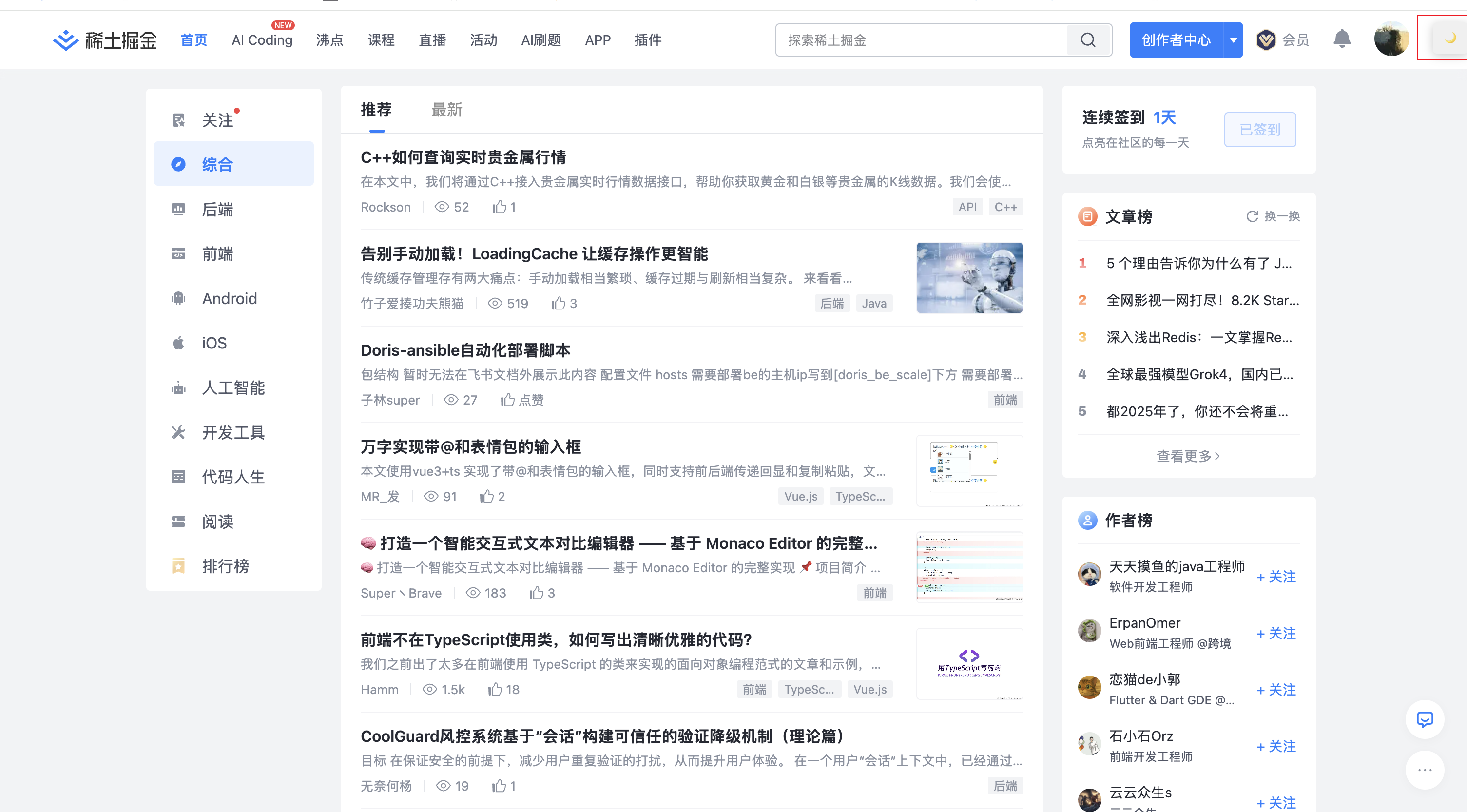Select 代码人生 category in sidebar
Image resolution: width=1467 pixels, height=812 pixels.
[x=233, y=477]
